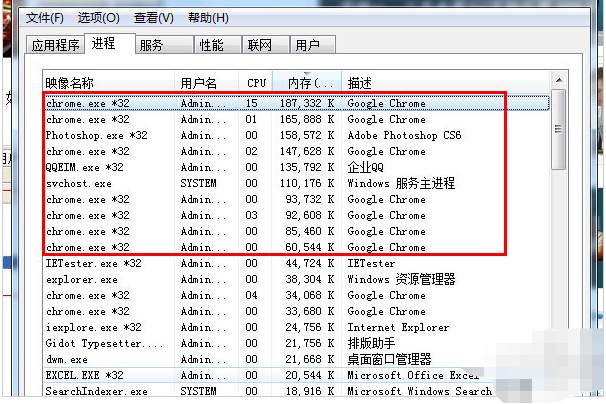Image resolution: width=606 pixels, height=404 pixels.
Task: Select chrome.exe process using 92,608 K
Action: [296, 215]
